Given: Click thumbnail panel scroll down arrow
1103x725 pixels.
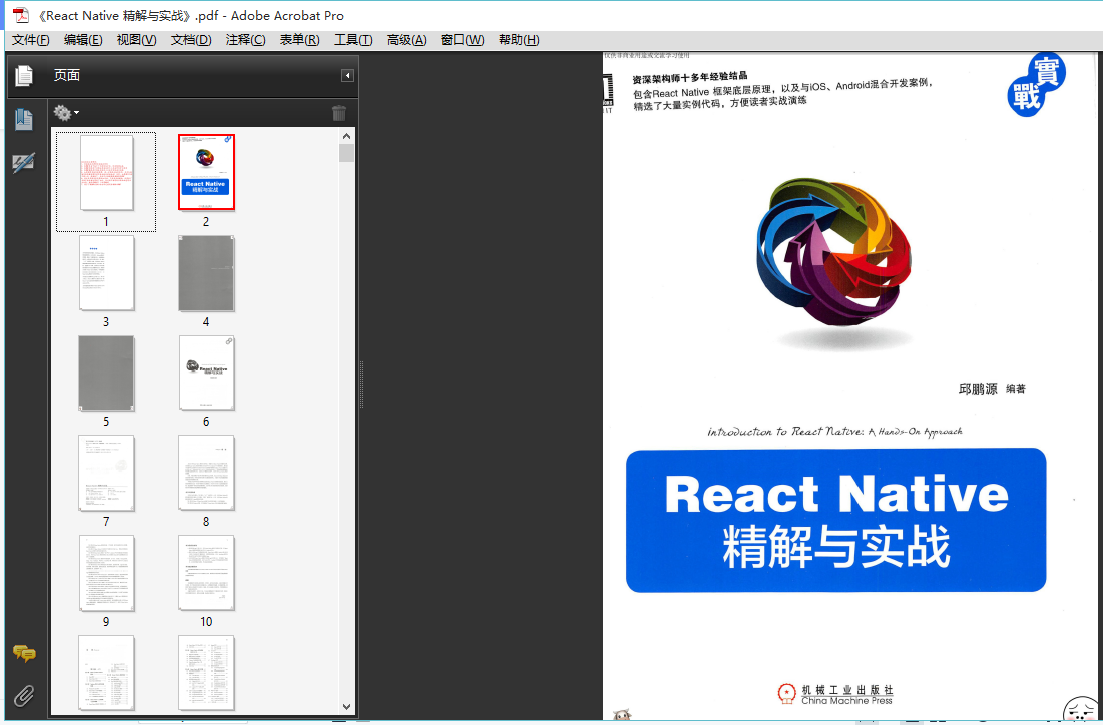Looking at the screenshot, I should pyautogui.click(x=346, y=706).
